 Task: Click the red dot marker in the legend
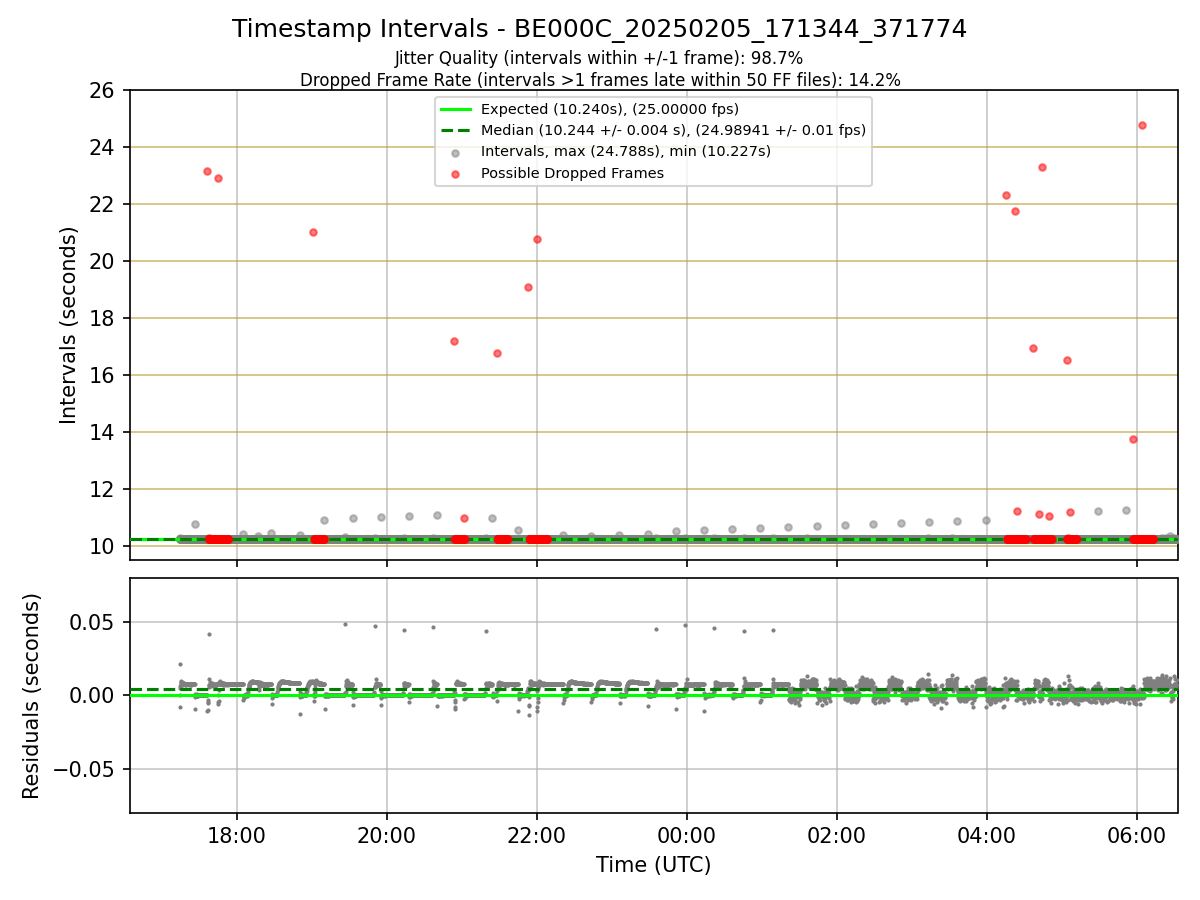(x=455, y=174)
